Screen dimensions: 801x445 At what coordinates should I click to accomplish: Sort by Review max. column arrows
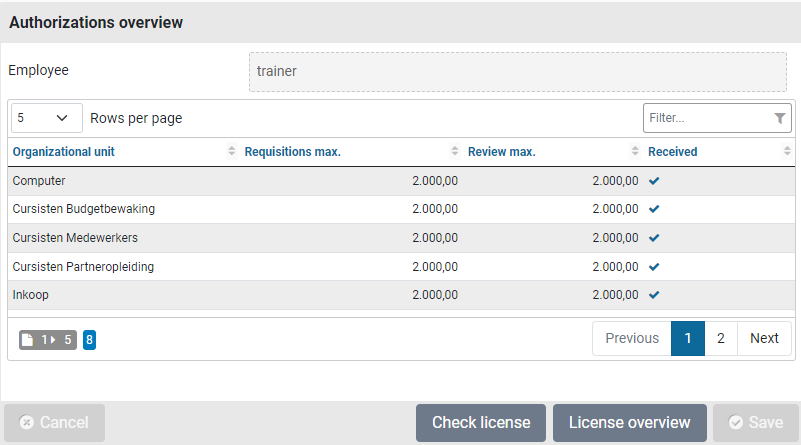click(x=635, y=152)
